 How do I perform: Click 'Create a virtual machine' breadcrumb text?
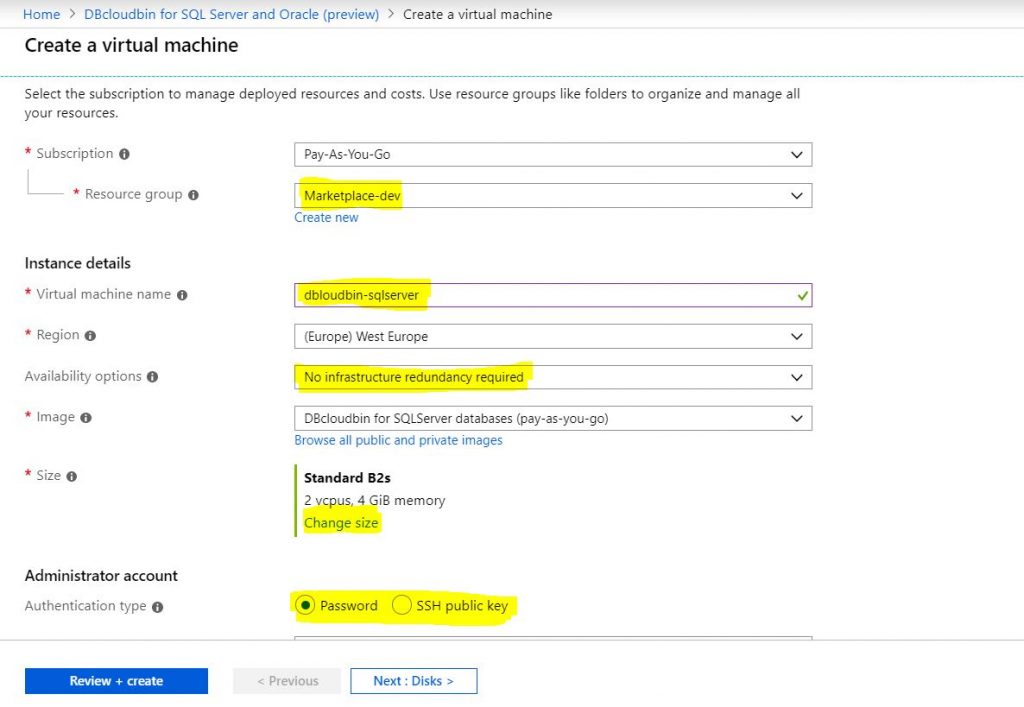[x=477, y=14]
